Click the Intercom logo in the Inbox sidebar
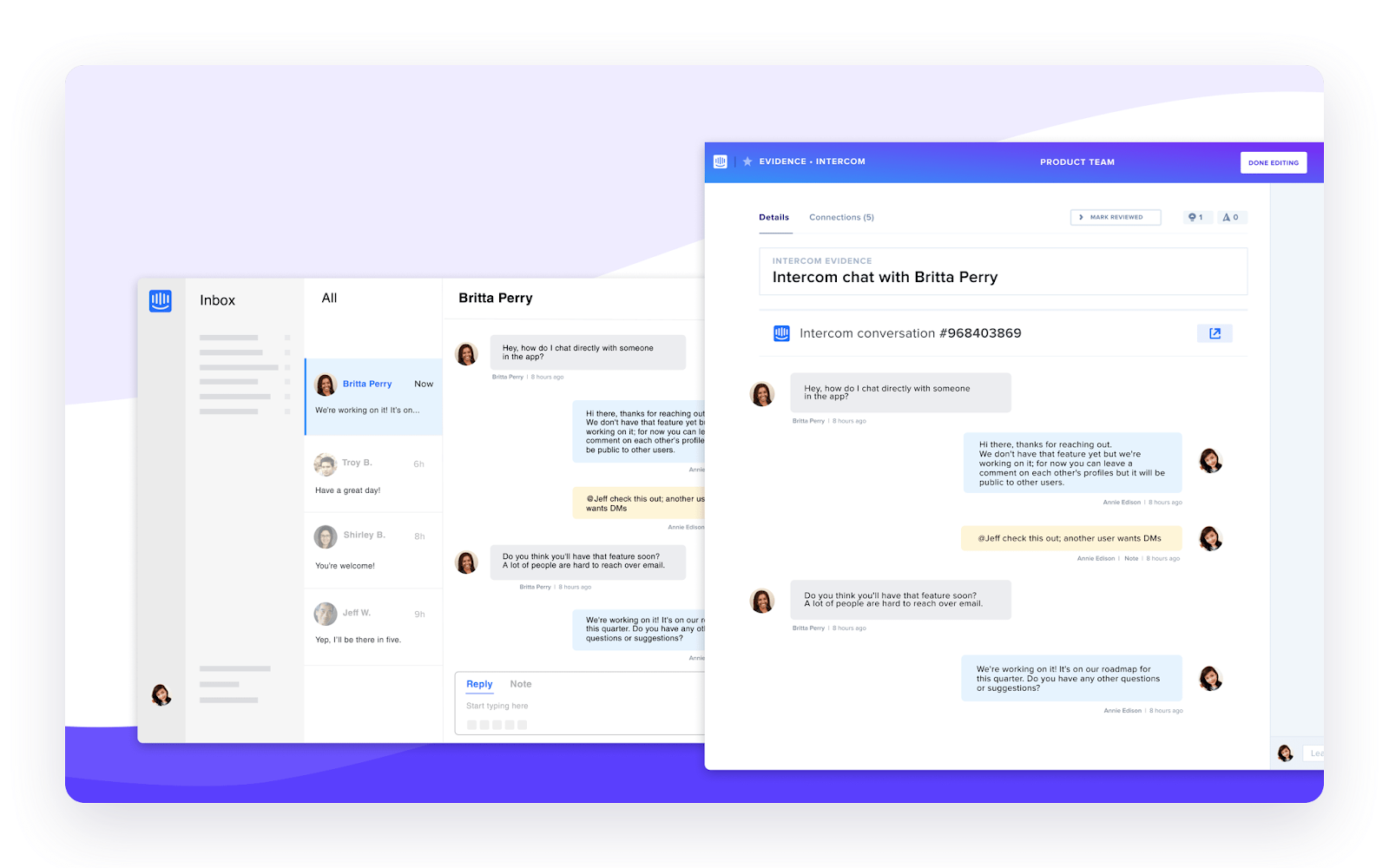The height and width of the screenshot is (868, 1389). coord(161,300)
